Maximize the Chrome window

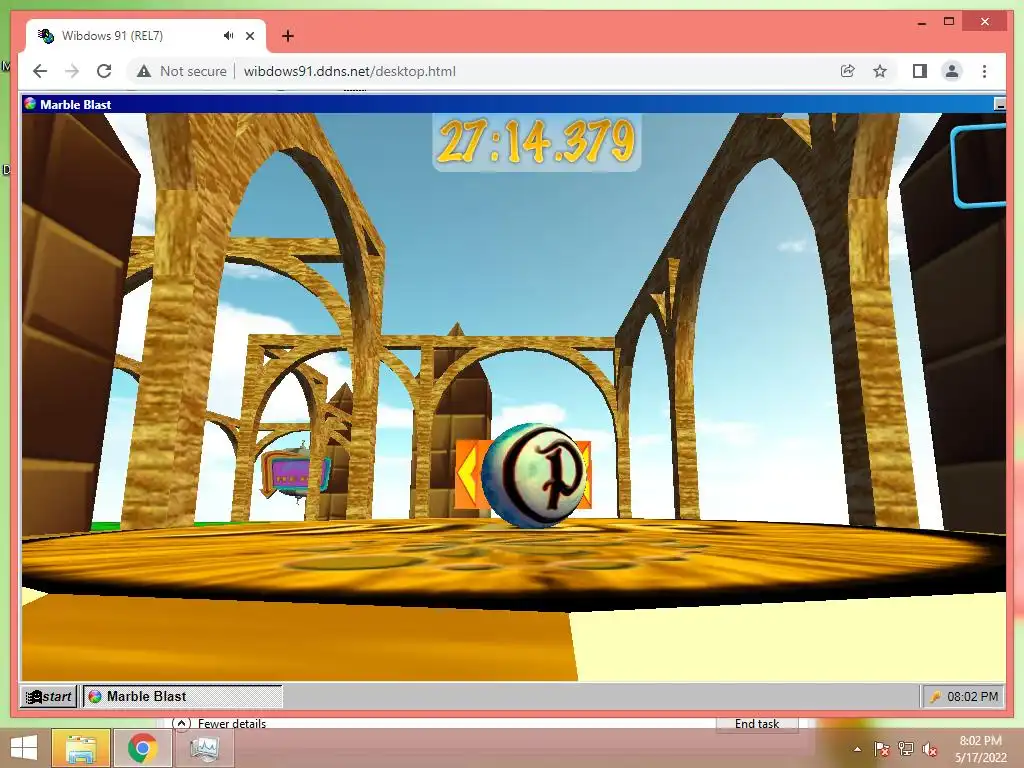949,22
